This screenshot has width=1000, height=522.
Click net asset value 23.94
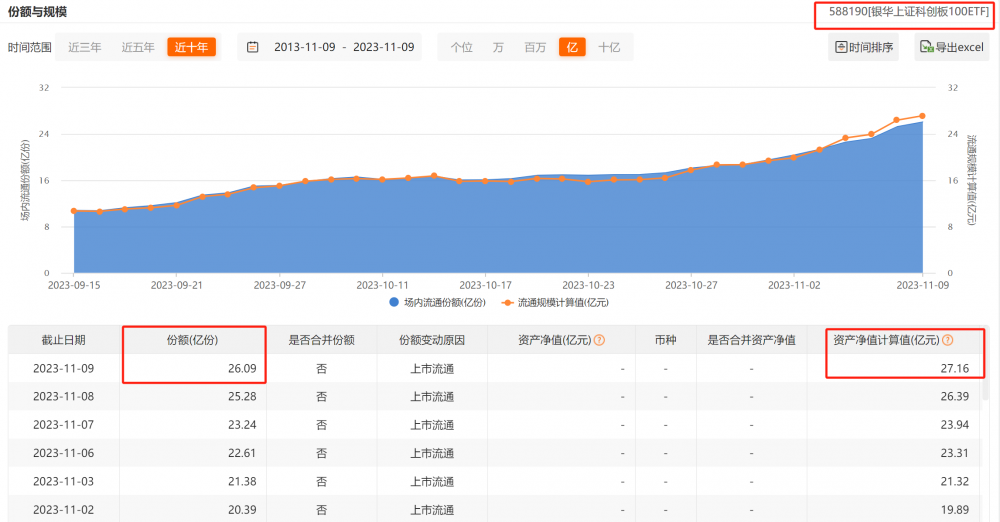[x=955, y=424]
